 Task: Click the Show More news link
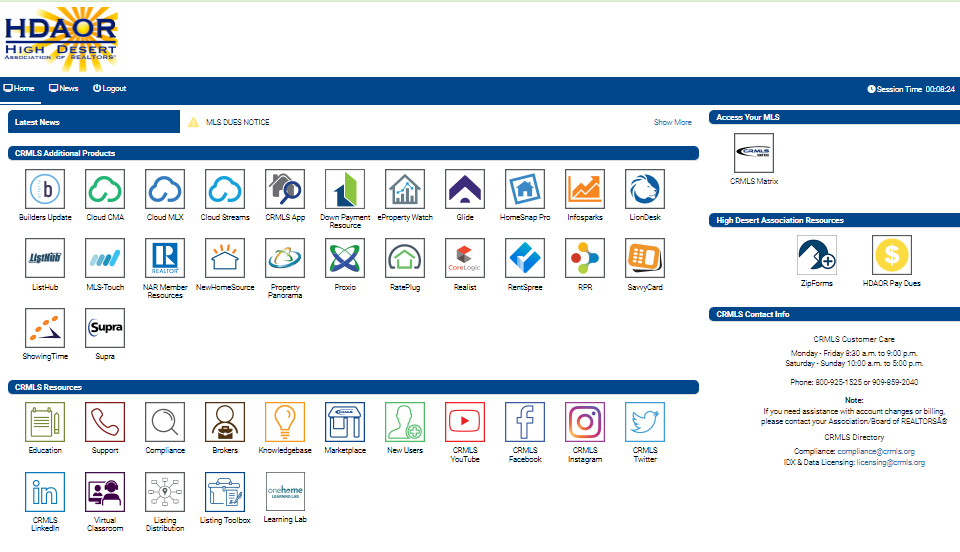pos(672,122)
